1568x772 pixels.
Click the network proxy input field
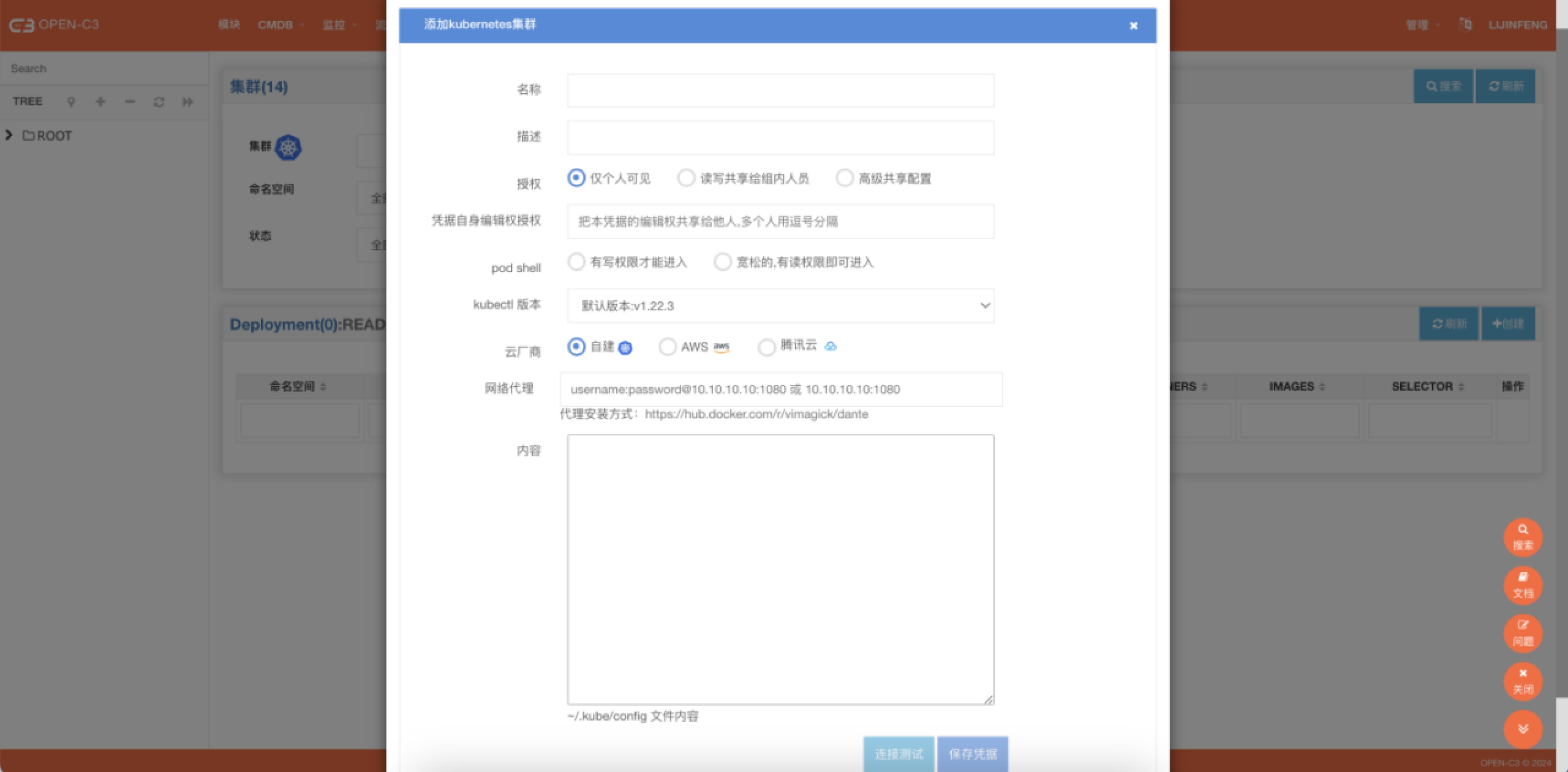point(780,389)
